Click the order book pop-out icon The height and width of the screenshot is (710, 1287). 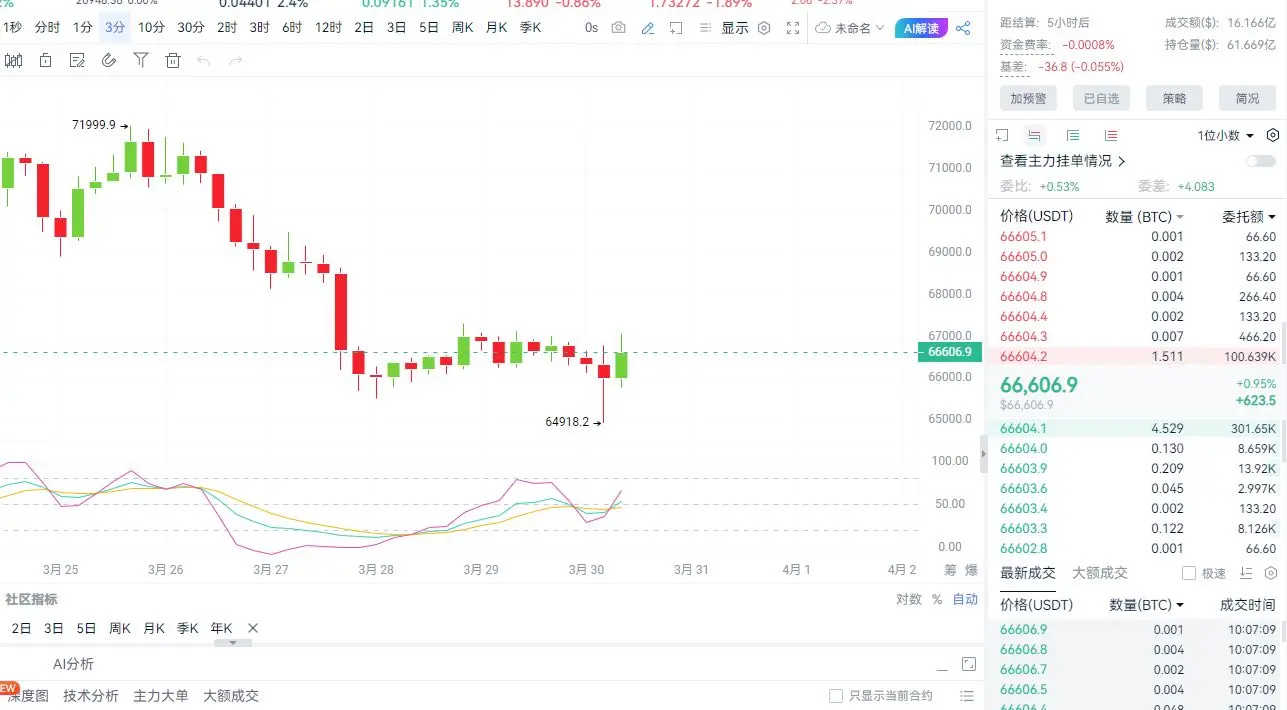[x=1002, y=135]
